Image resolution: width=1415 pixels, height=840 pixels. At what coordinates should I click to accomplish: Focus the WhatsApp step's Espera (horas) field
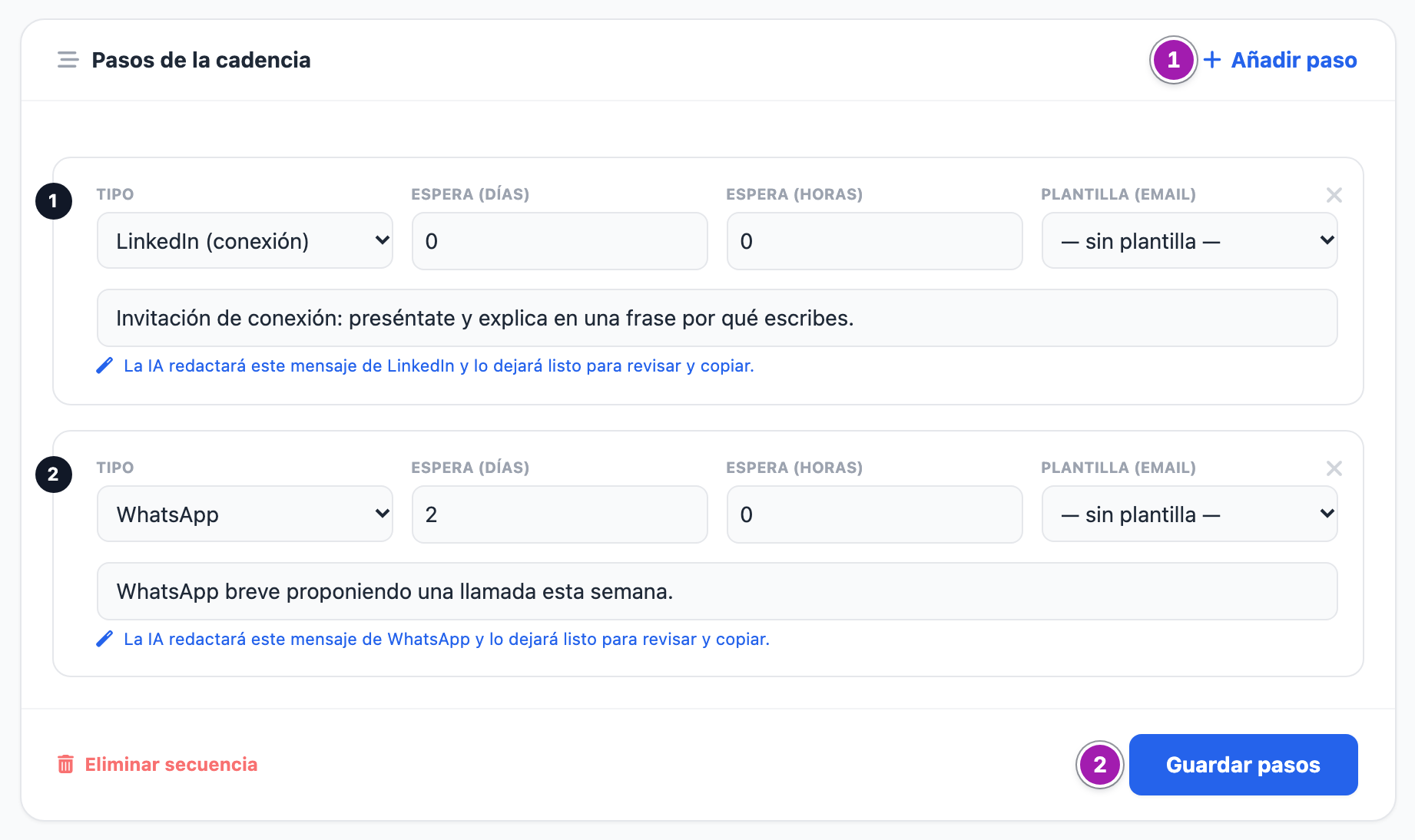(x=875, y=514)
